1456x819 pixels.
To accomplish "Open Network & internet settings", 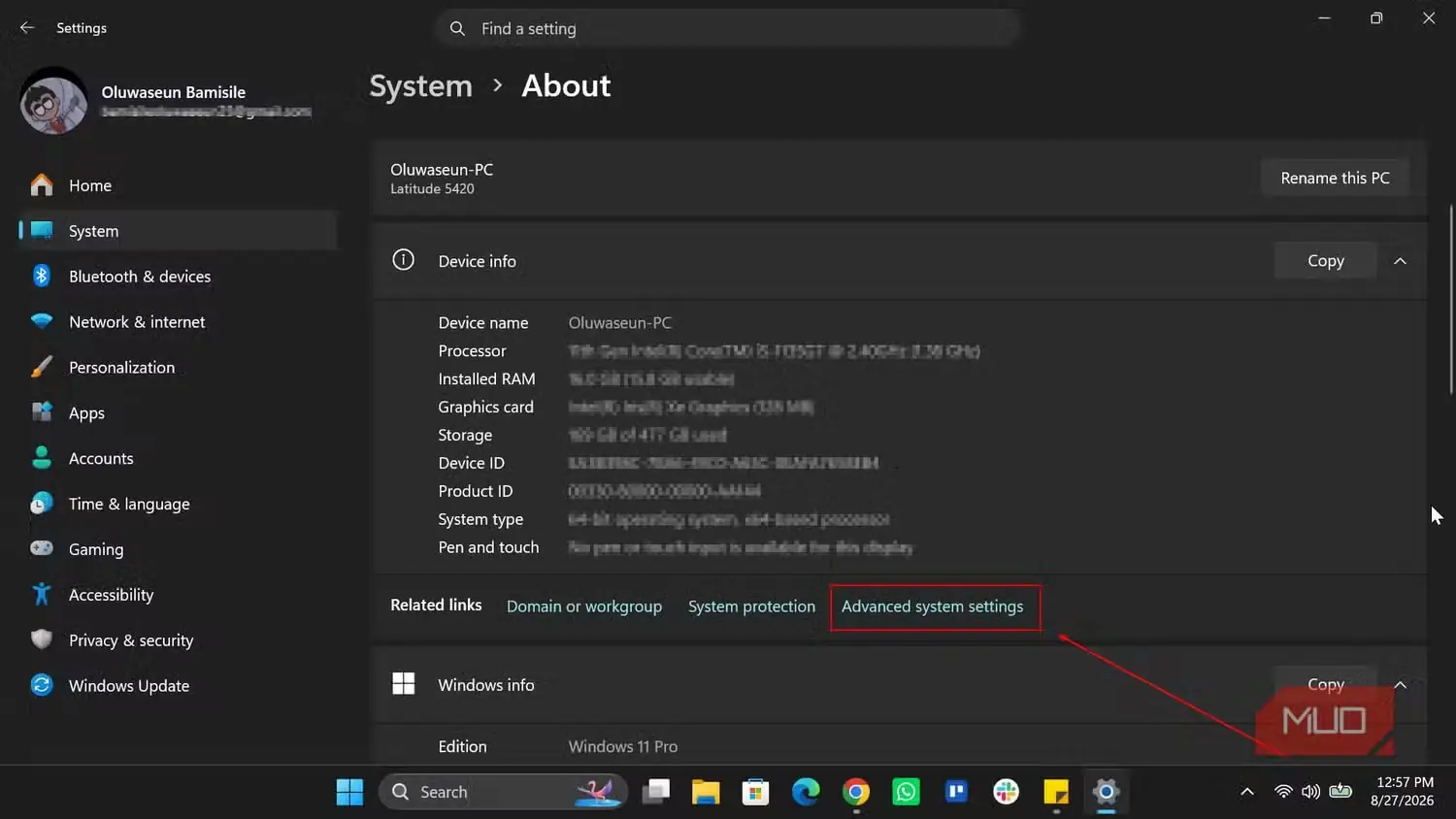I will coord(177,322).
